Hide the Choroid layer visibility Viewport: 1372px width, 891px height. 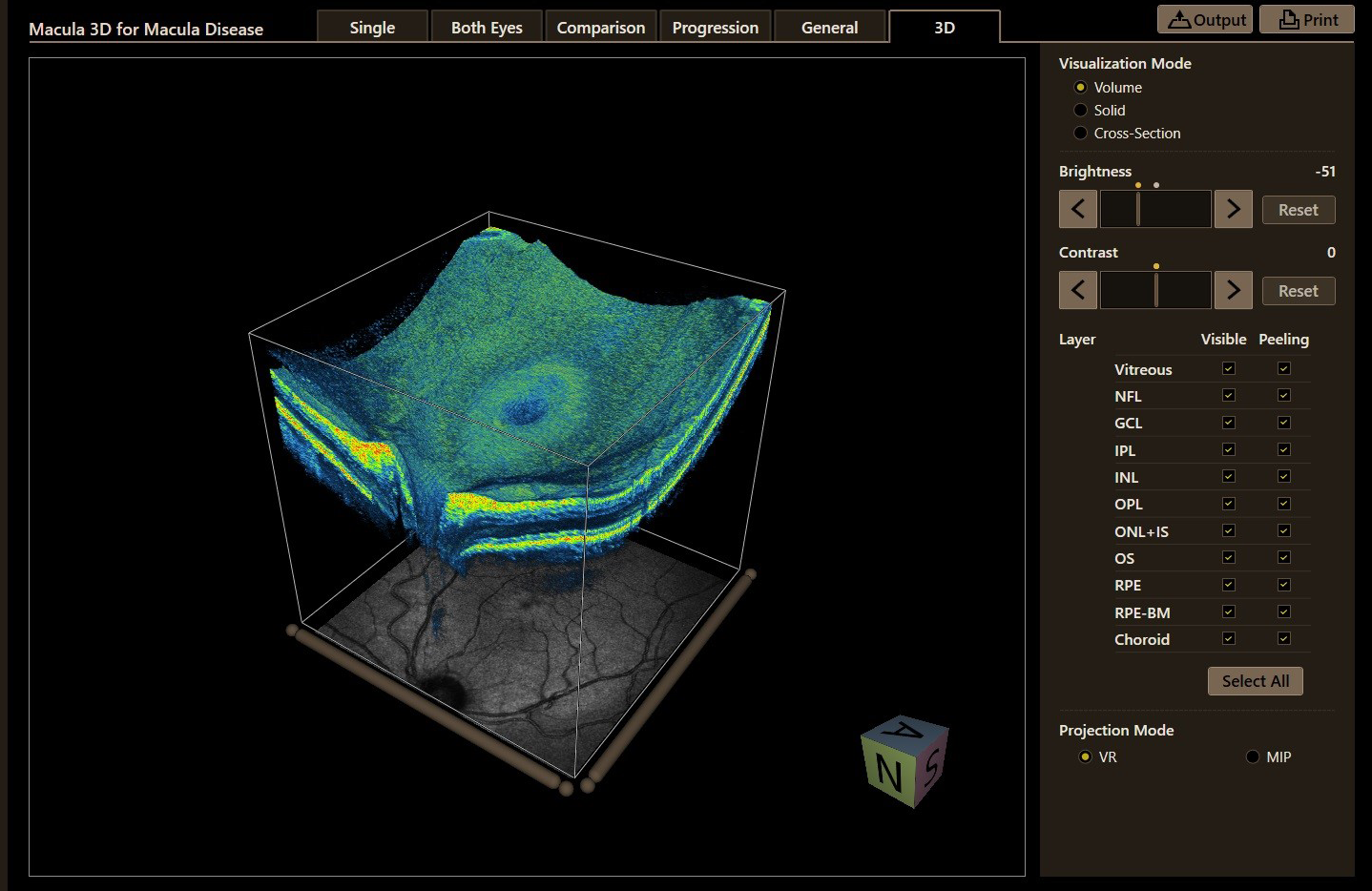[x=1229, y=638]
